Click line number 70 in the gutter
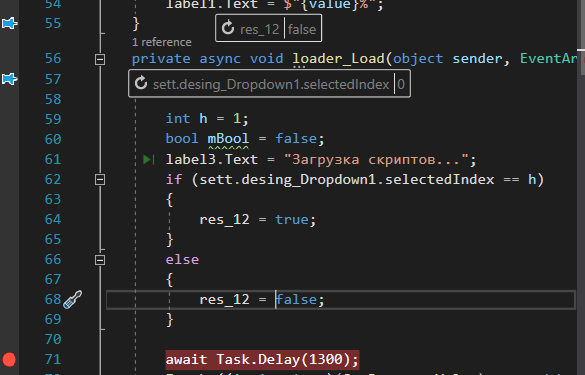The width and height of the screenshot is (585, 375). (53, 340)
